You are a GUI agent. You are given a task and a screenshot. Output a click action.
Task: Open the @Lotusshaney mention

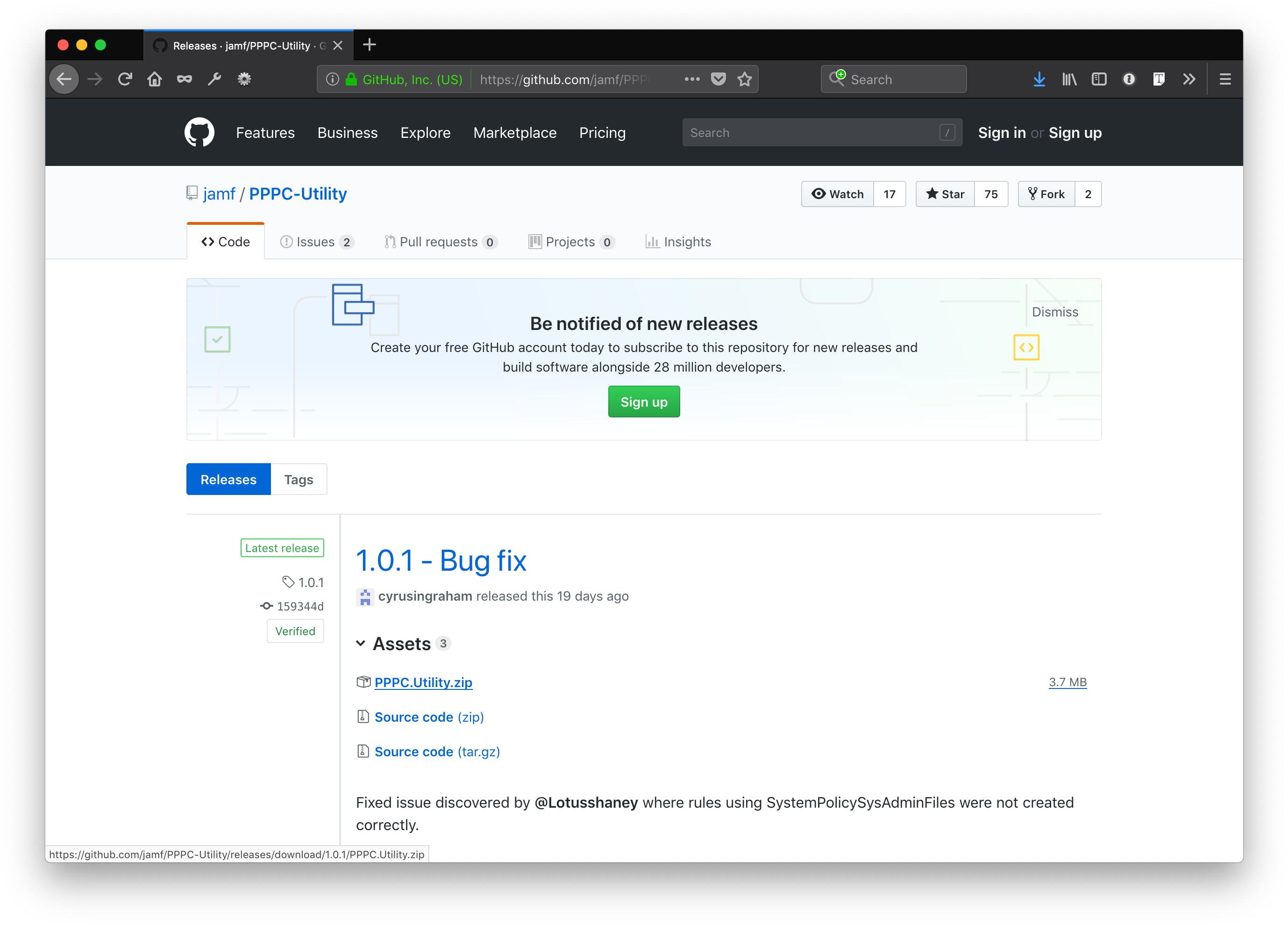tap(586, 802)
